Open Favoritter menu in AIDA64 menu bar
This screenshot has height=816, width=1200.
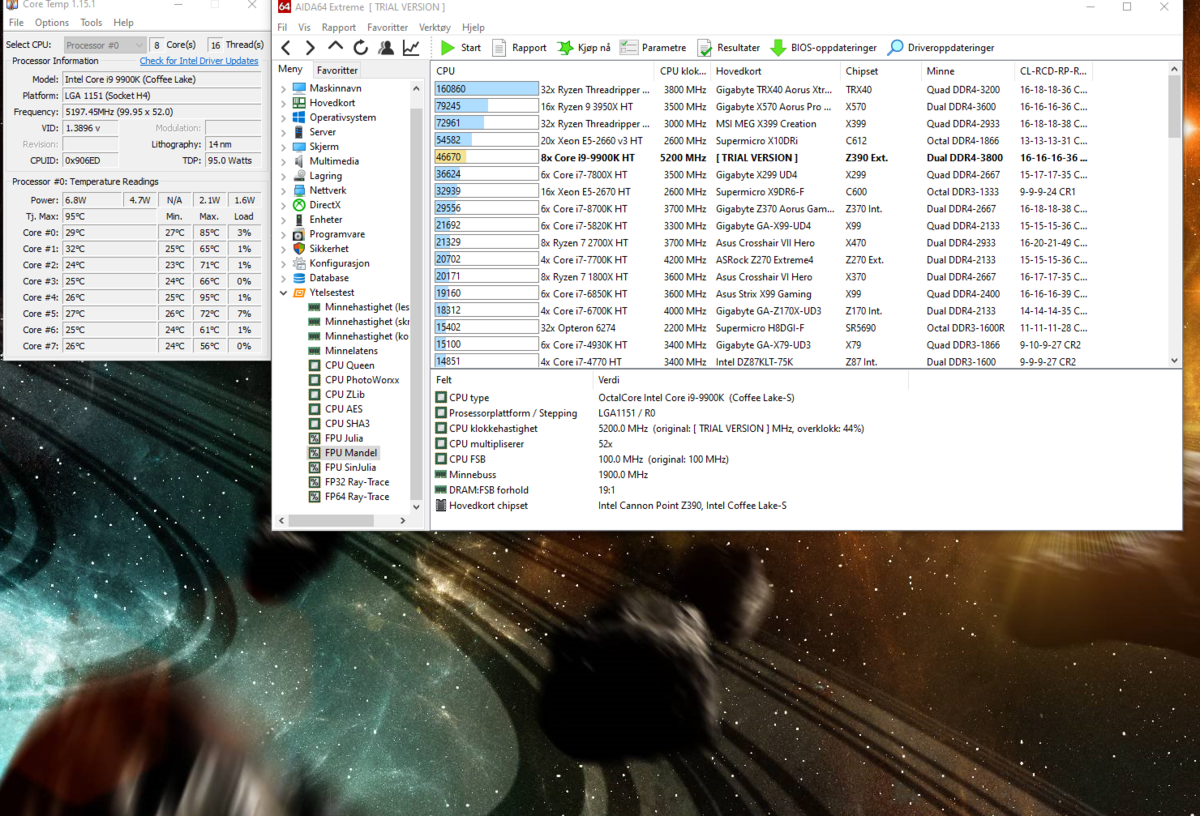388,28
